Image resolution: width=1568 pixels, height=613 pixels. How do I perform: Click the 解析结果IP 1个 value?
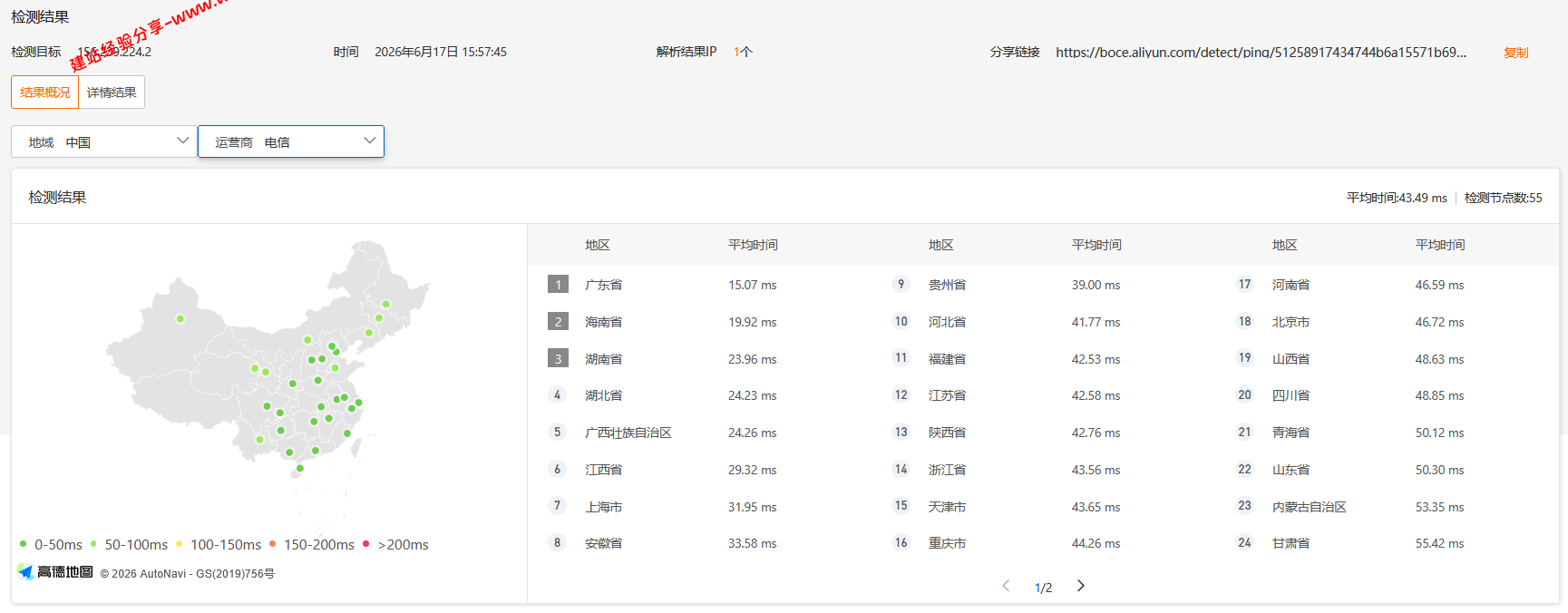tap(743, 52)
